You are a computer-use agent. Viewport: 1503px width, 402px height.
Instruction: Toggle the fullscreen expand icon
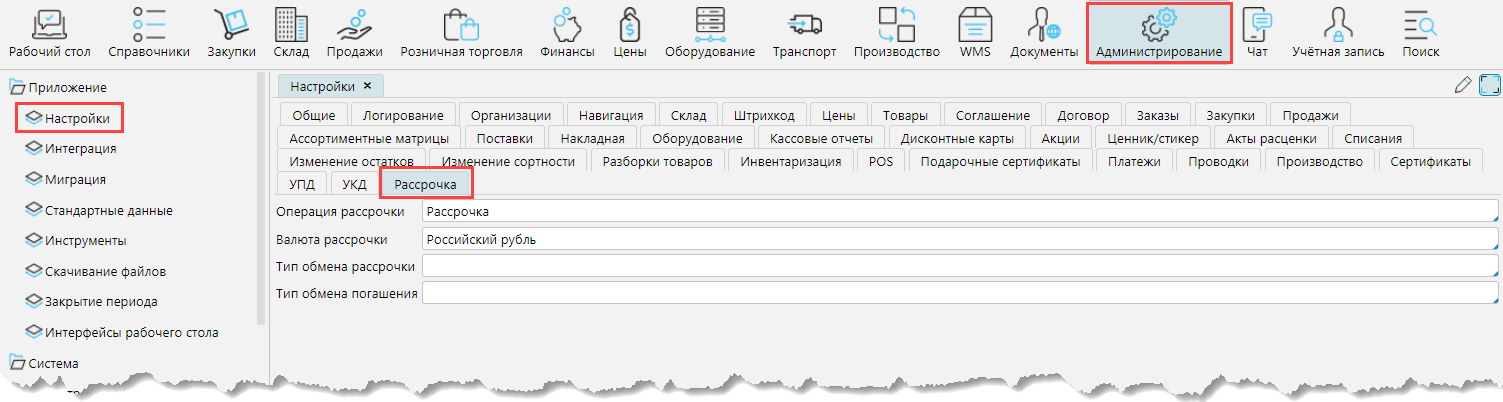[1489, 86]
